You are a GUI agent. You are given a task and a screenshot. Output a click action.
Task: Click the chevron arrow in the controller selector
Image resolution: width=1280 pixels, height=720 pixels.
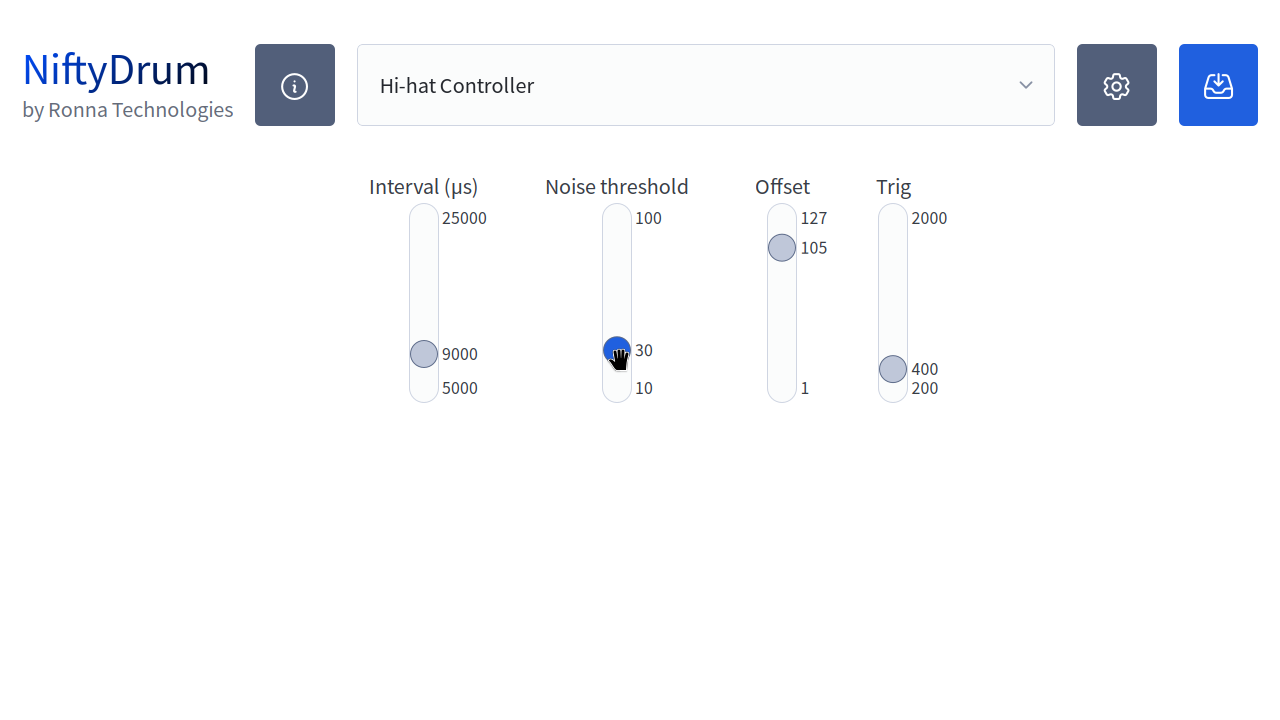1026,85
